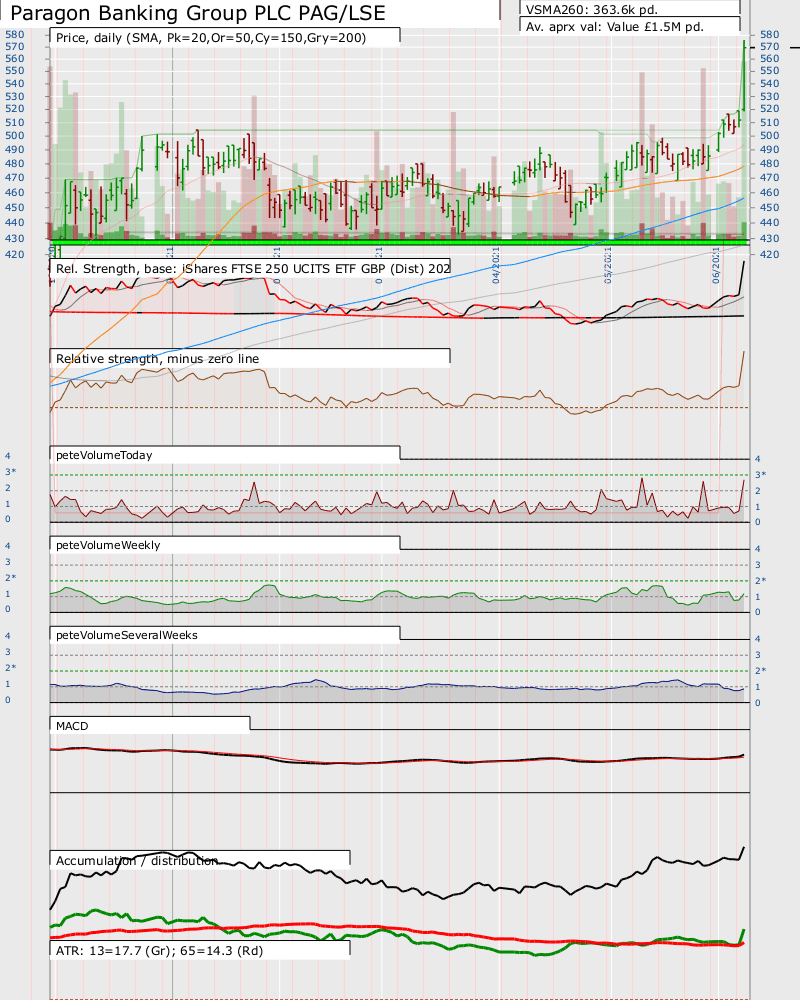Select 470 on the left price axis
This screenshot has height=1000, width=800.
point(15,178)
